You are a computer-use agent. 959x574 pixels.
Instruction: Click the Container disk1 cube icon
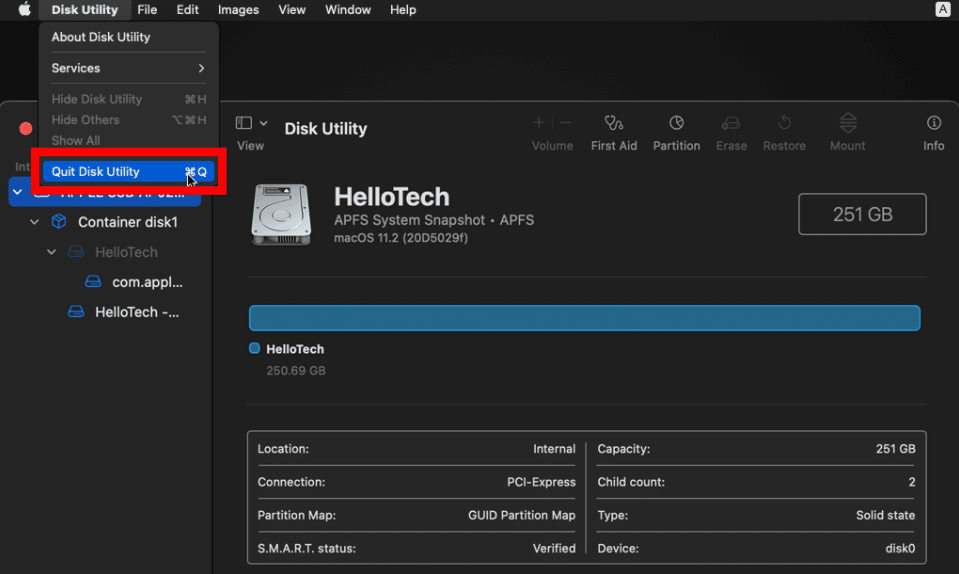click(x=59, y=221)
